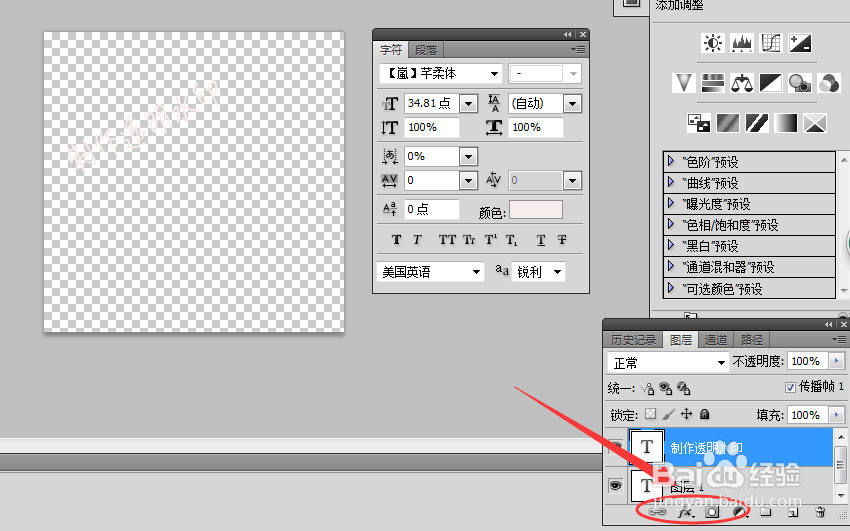Add a Threshold adjustment layer

[x=757, y=124]
